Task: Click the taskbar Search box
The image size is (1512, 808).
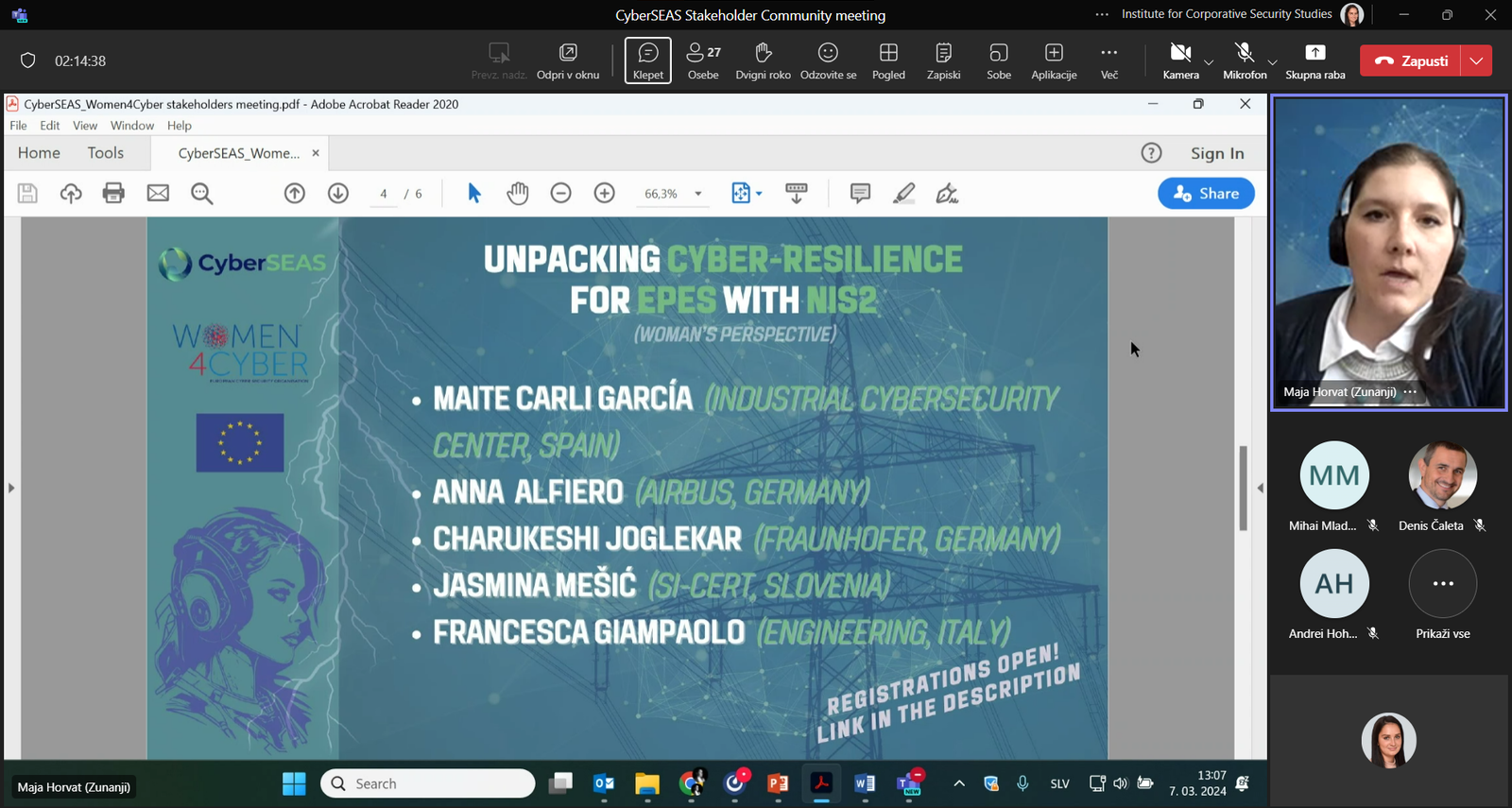Action: pyautogui.click(x=428, y=783)
